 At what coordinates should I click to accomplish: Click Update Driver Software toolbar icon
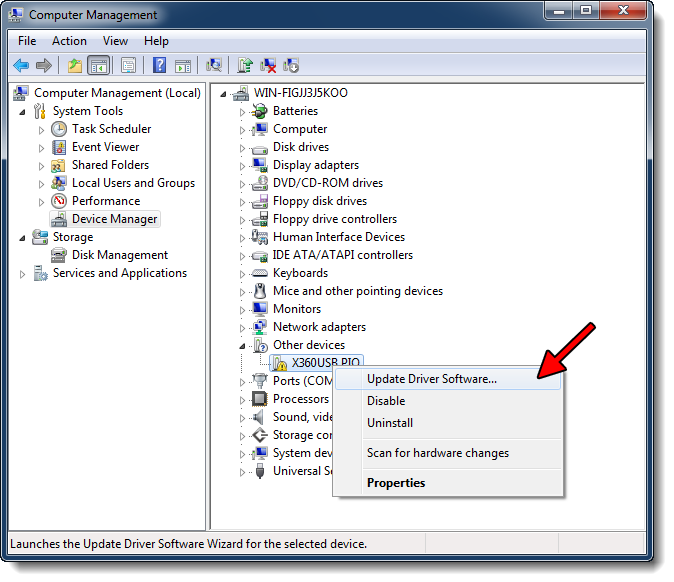[245, 66]
